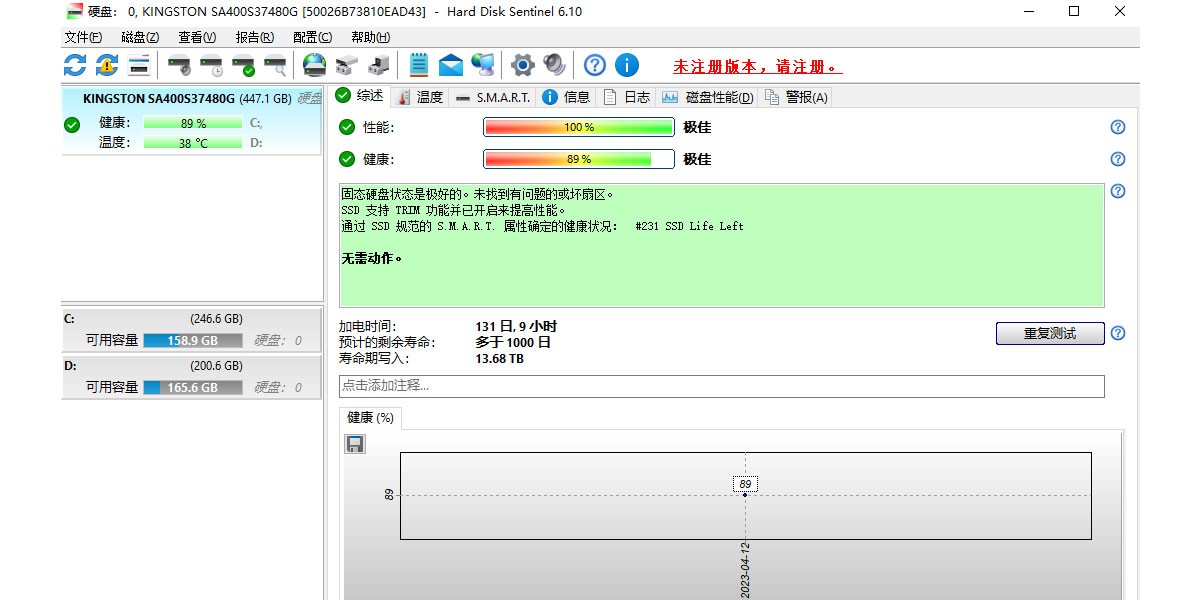Click the disk icon with clock
The height and width of the screenshot is (600, 1200).
(x=212, y=66)
